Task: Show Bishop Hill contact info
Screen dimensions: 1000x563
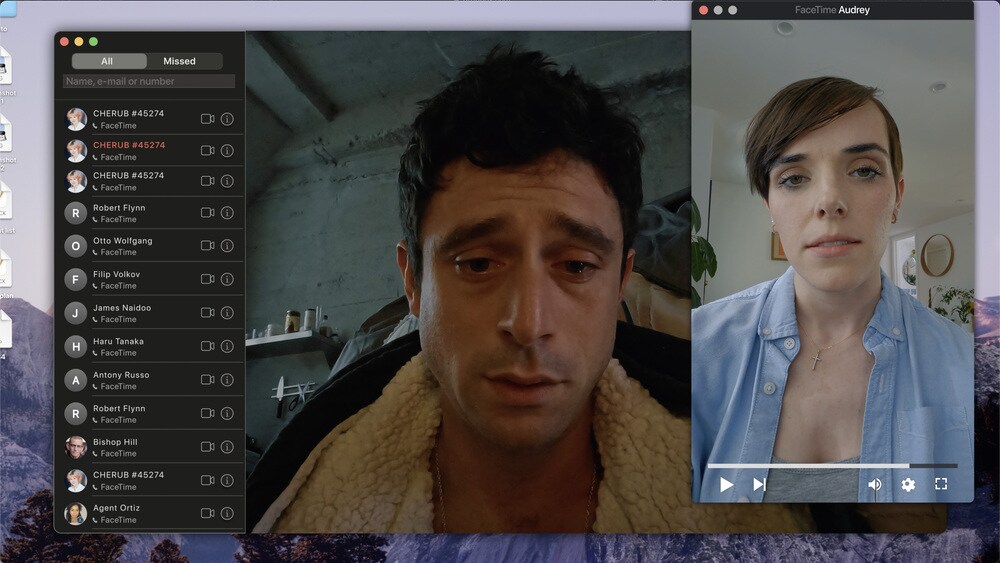Action: coord(227,447)
